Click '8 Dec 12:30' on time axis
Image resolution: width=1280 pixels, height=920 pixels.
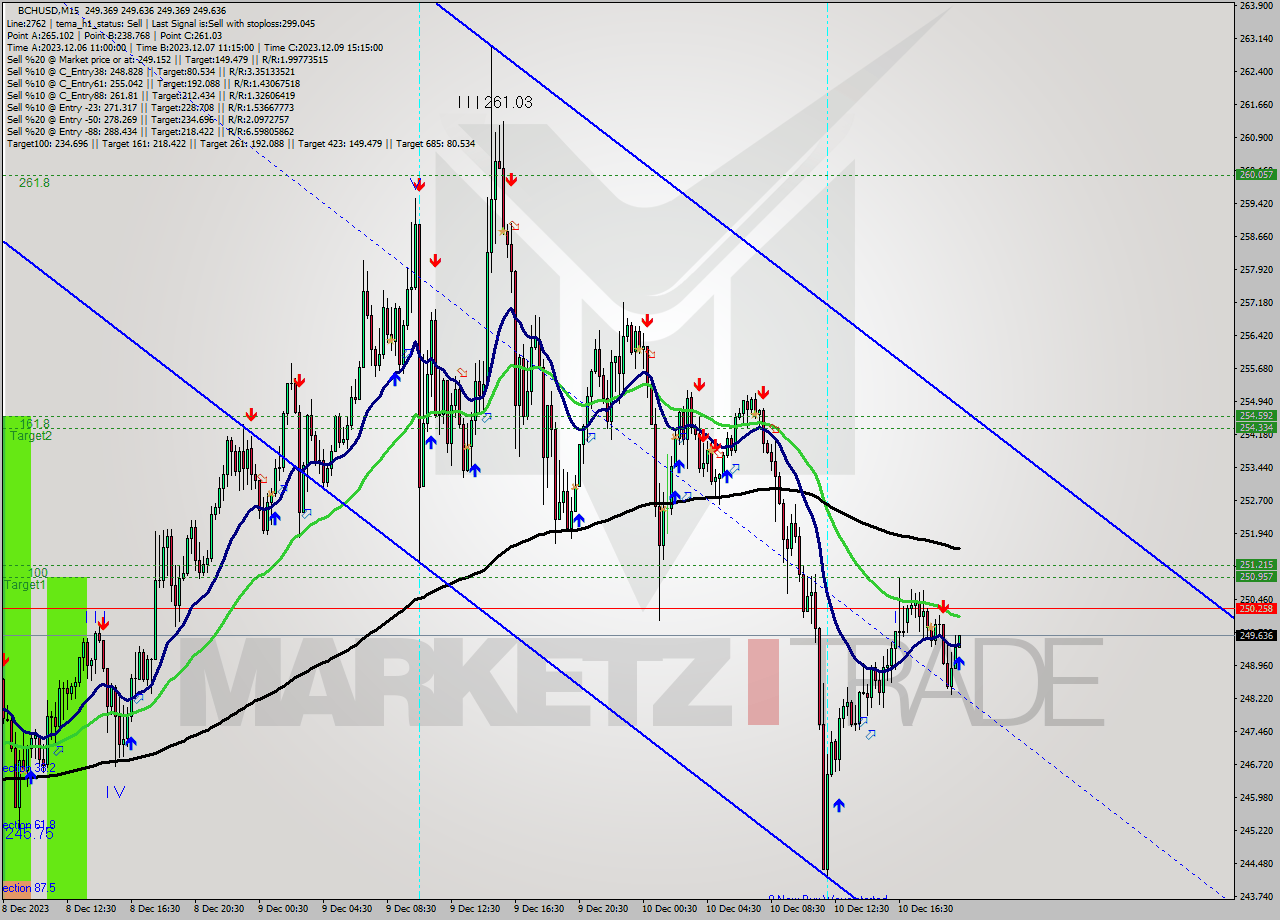[91, 909]
